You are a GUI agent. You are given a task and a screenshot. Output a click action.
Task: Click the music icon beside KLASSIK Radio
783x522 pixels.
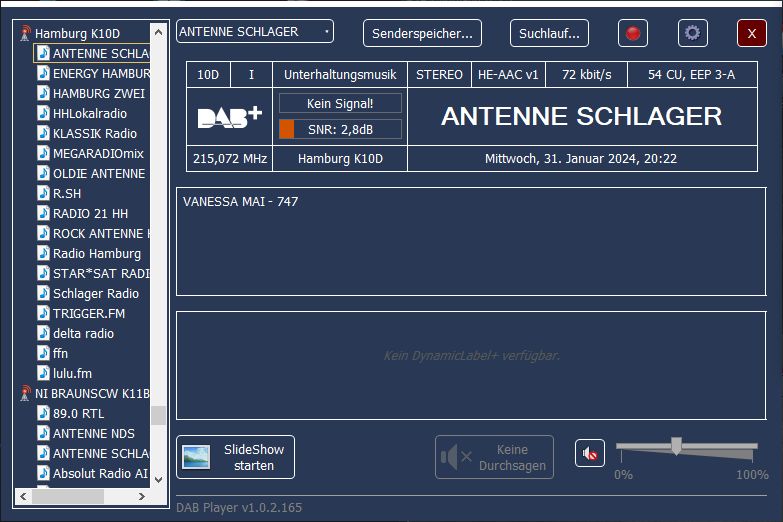[43, 134]
